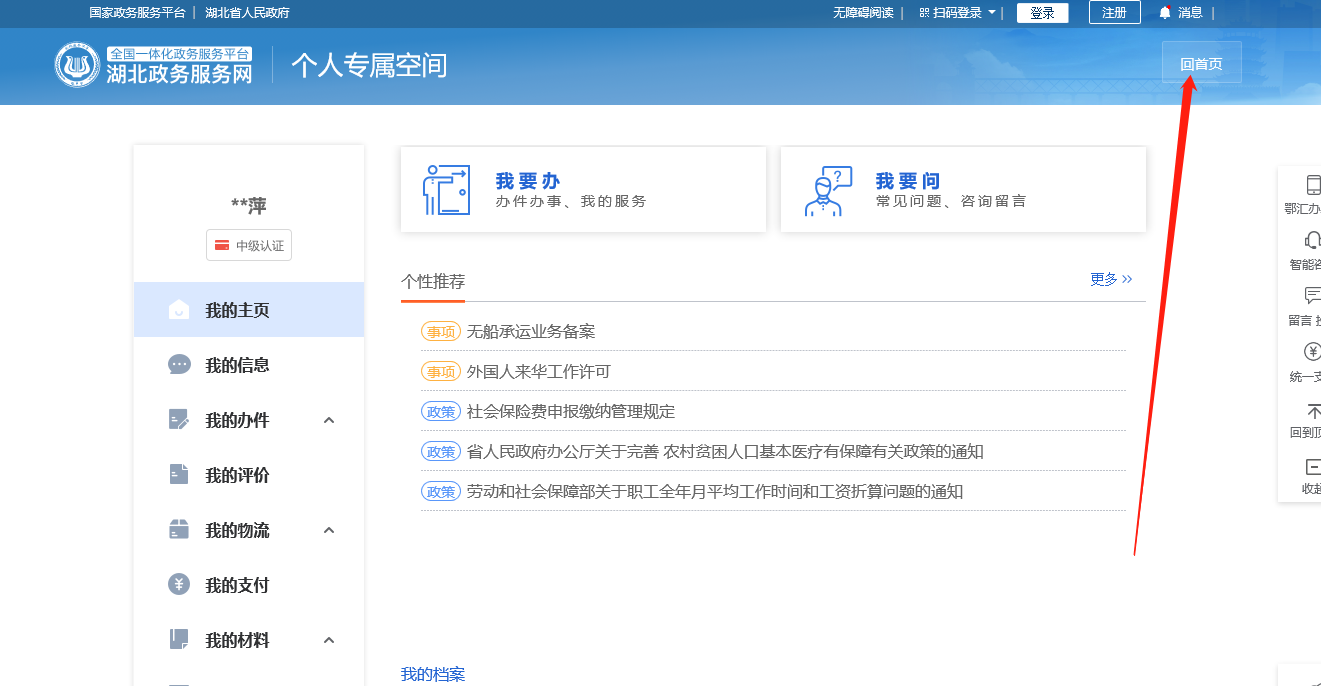The height and width of the screenshot is (686, 1321).
Task: Select 我的支付 in the sidebar
Action: 249,585
